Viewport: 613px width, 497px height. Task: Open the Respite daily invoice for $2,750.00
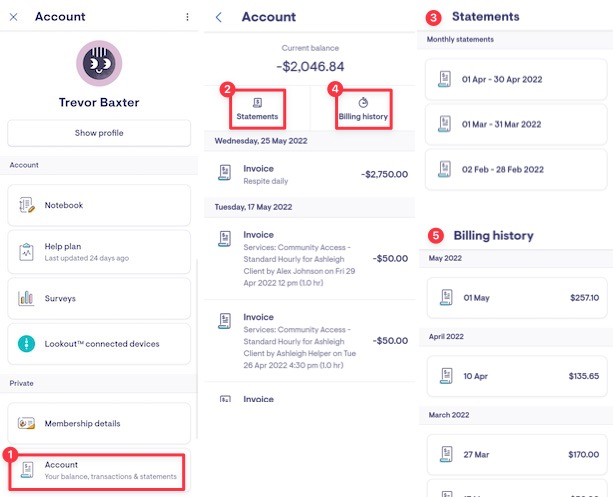click(311, 174)
